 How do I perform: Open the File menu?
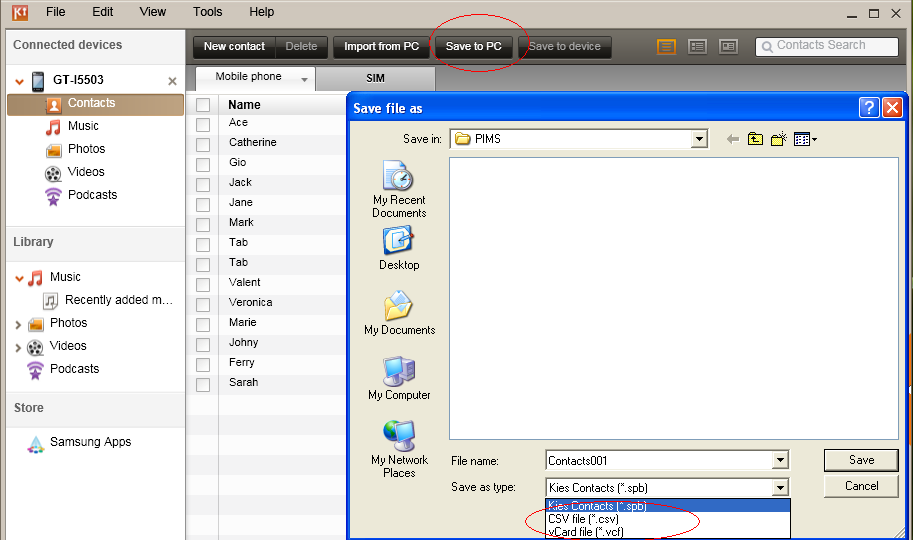click(x=55, y=12)
